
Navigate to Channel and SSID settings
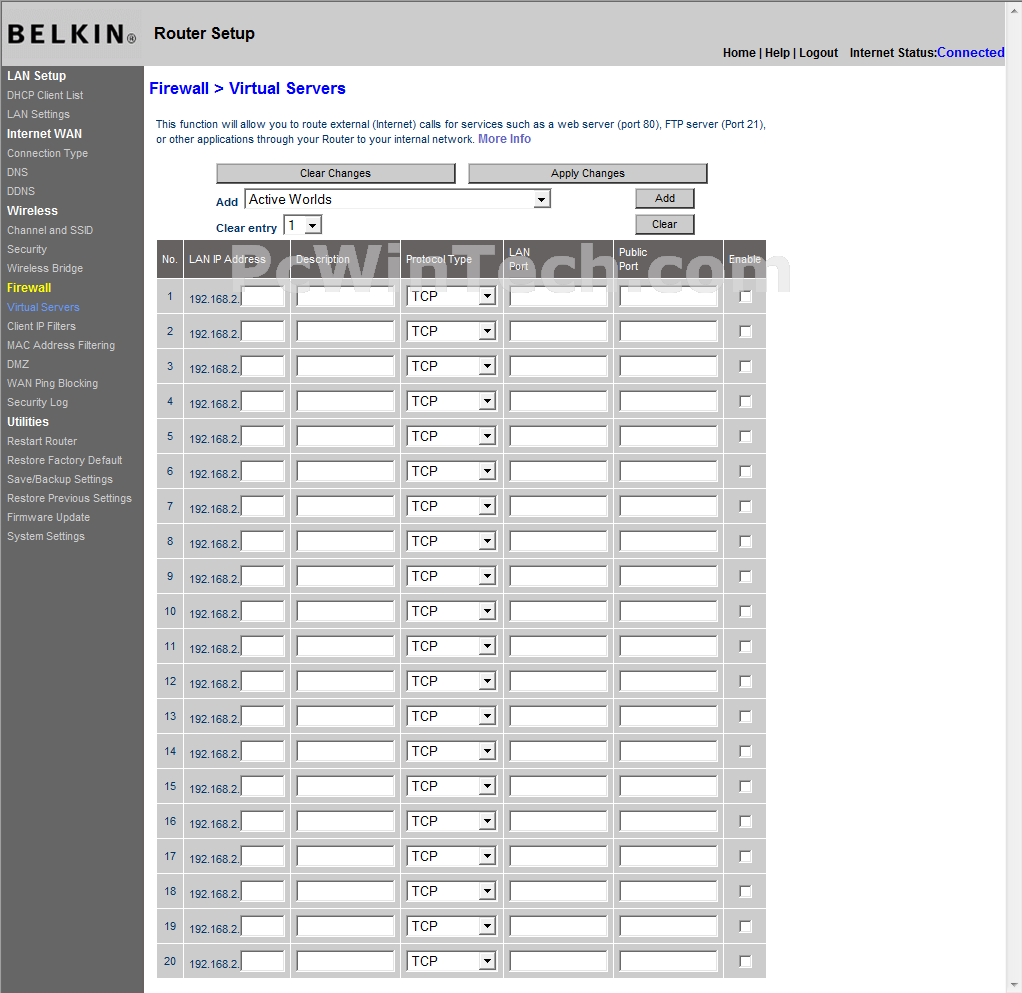50,230
